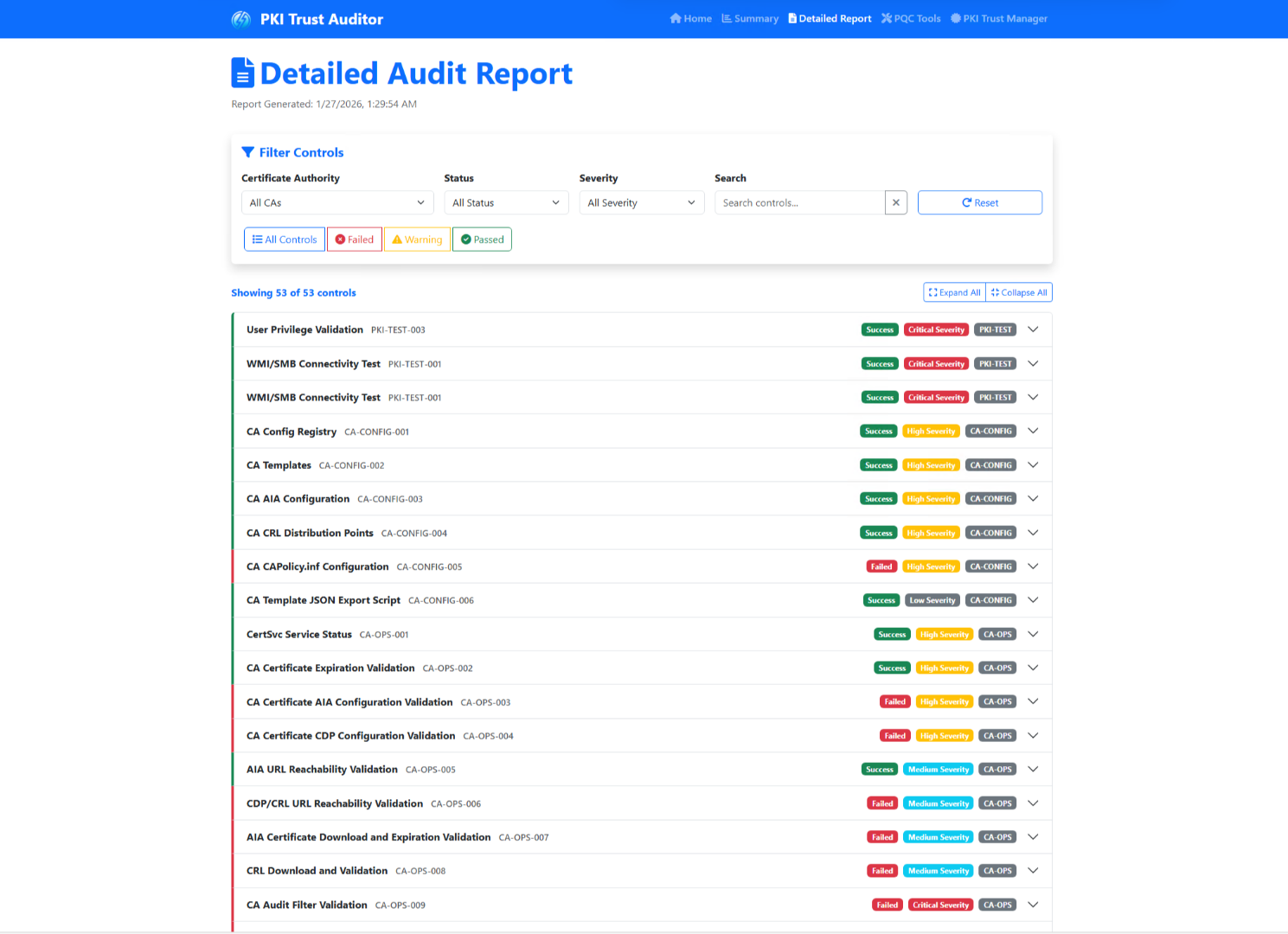Image resolution: width=1288 pixels, height=934 pixels.
Task: Open the All Severity dropdown
Action: point(641,202)
